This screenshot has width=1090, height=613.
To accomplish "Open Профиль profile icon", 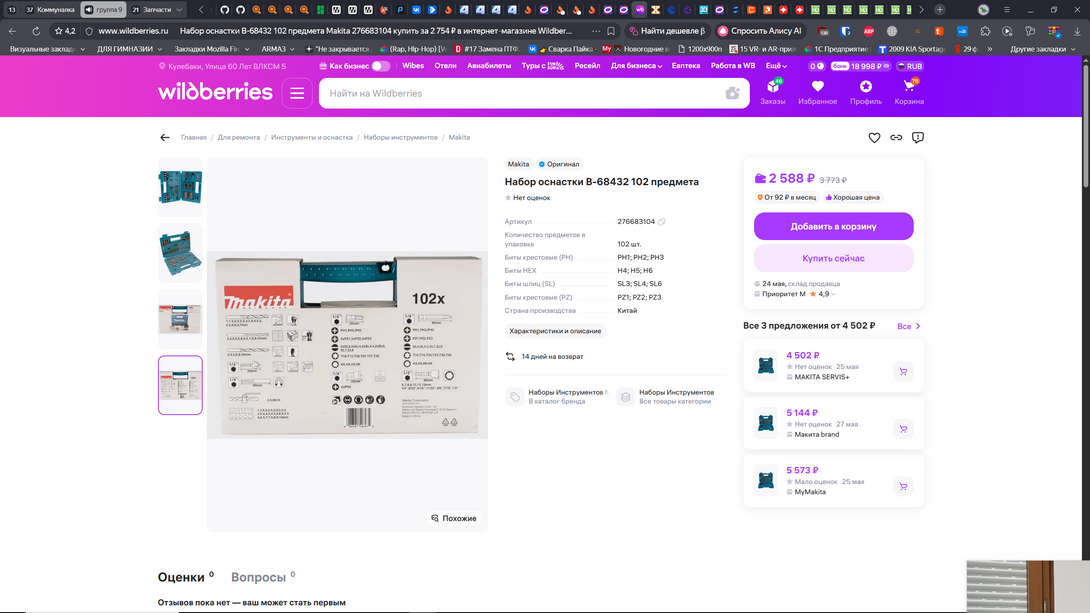I will pos(865,92).
